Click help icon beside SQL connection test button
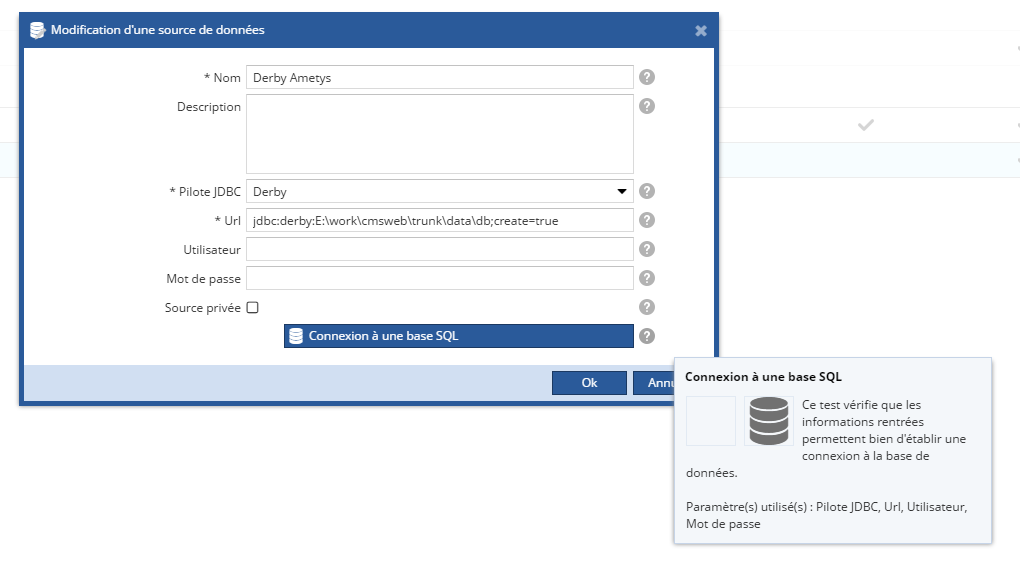1020x571 pixels. click(x=647, y=336)
